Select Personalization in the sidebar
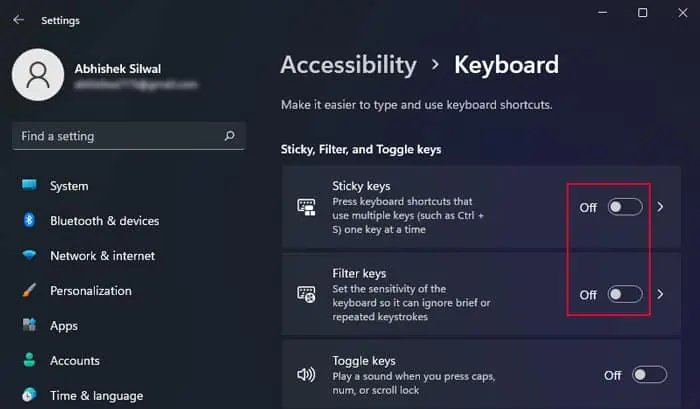The width and height of the screenshot is (700, 409). point(90,291)
